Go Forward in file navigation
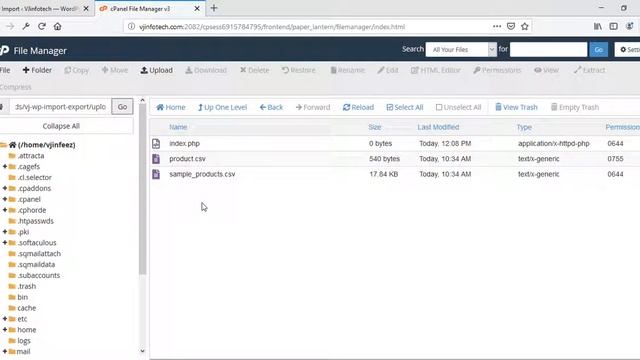640x360 pixels. (x=313, y=107)
